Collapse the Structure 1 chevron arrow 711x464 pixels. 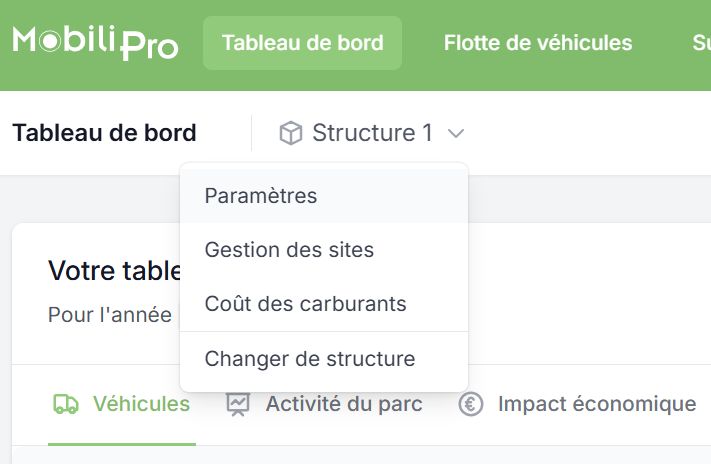click(456, 133)
